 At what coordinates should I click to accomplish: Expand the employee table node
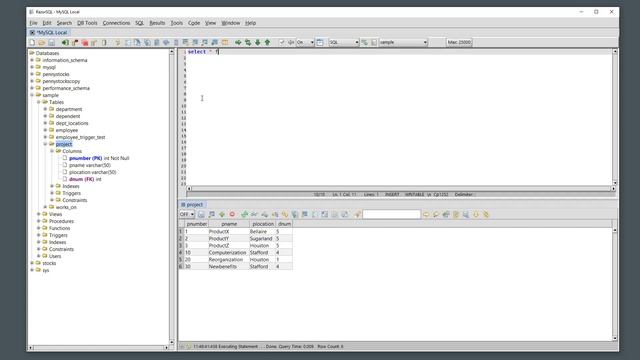click(x=45, y=130)
